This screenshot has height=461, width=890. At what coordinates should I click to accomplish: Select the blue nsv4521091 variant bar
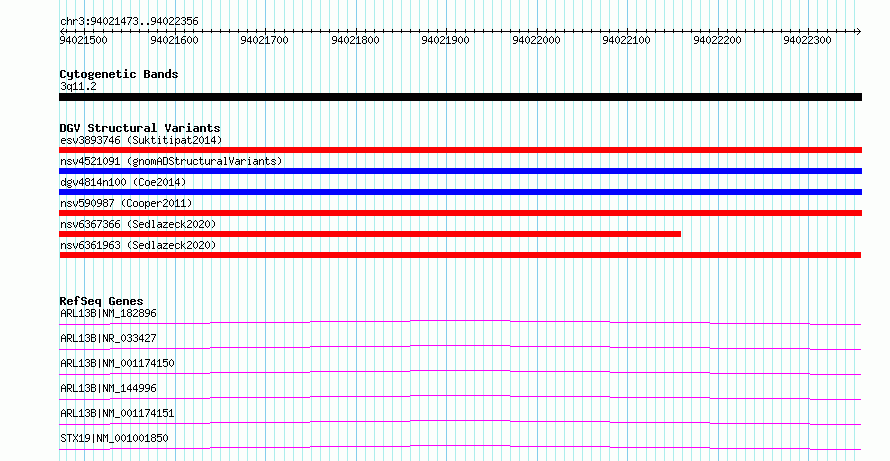(x=460, y=171)
